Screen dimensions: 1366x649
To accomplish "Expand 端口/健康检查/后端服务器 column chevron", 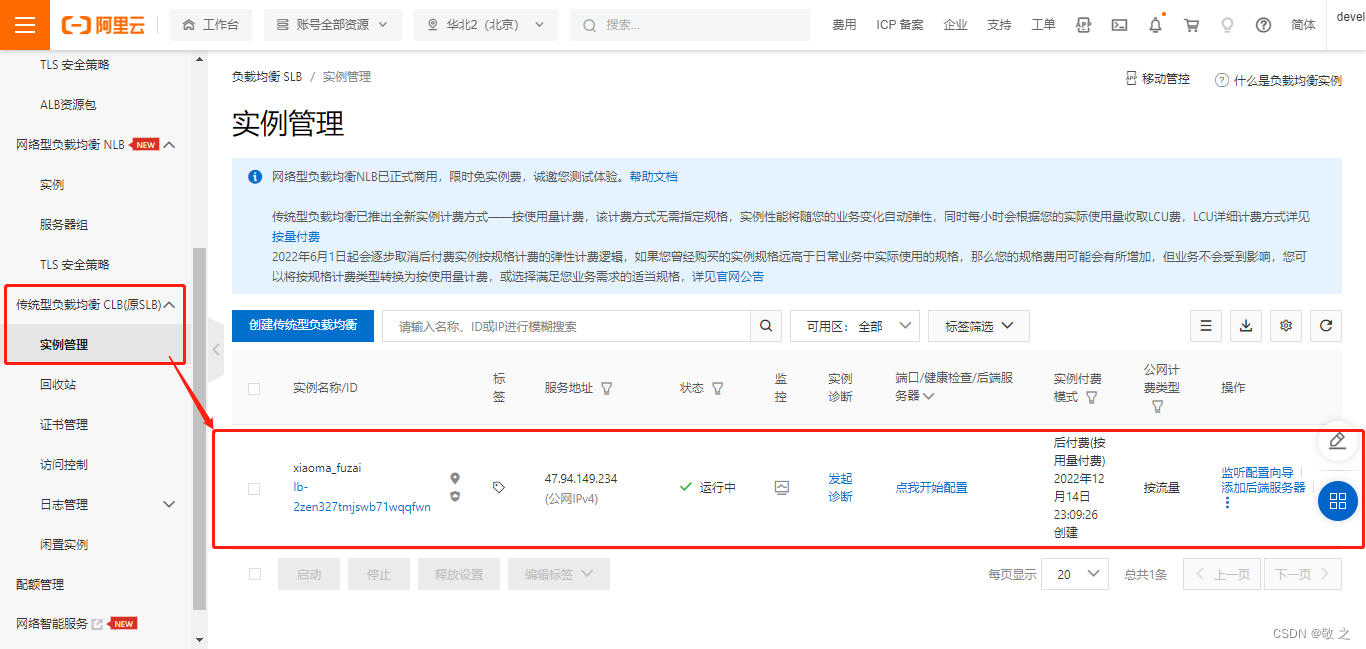I will [928, 397].
